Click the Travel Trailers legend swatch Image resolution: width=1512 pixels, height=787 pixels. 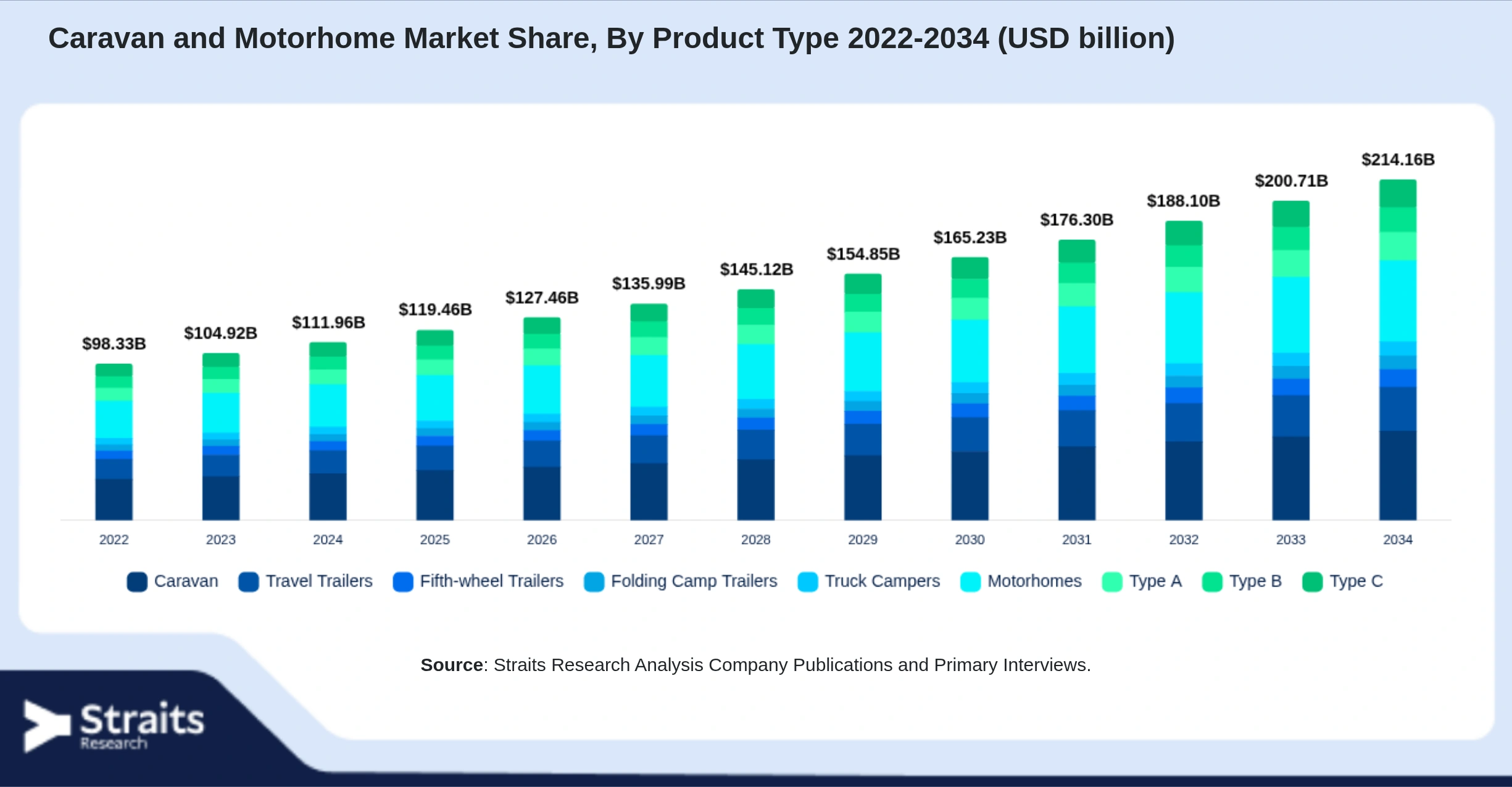coord(249,582)
